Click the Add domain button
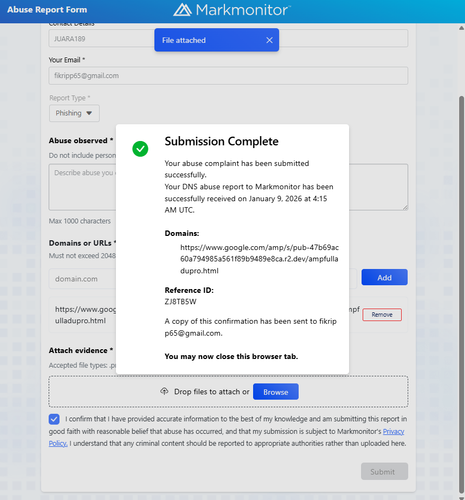The height and width of the screenshot is (500, 465). [384, 277]
